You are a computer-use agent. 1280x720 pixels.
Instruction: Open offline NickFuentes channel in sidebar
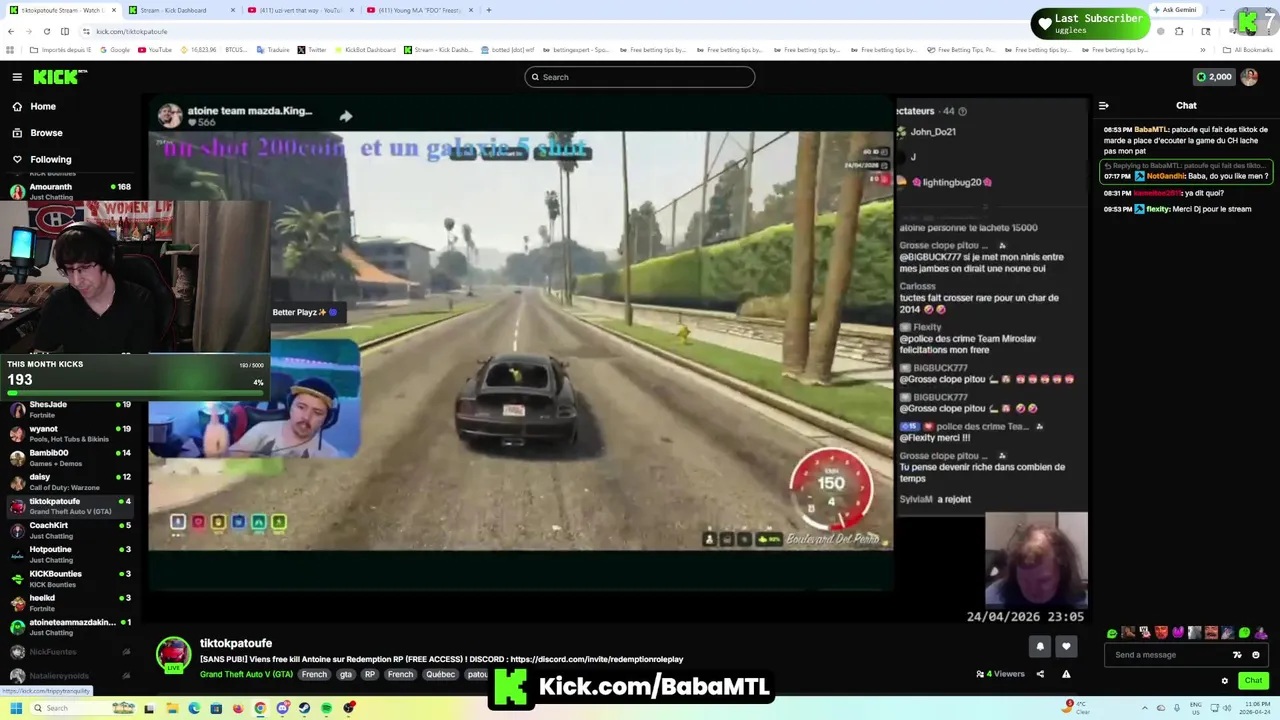coord(71,652)
